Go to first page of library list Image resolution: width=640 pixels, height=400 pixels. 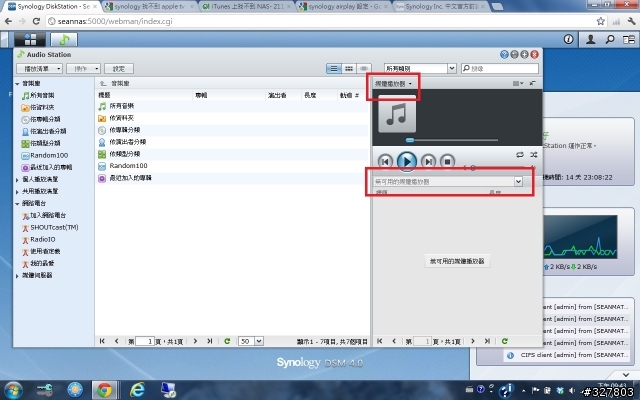click(102, 341)
